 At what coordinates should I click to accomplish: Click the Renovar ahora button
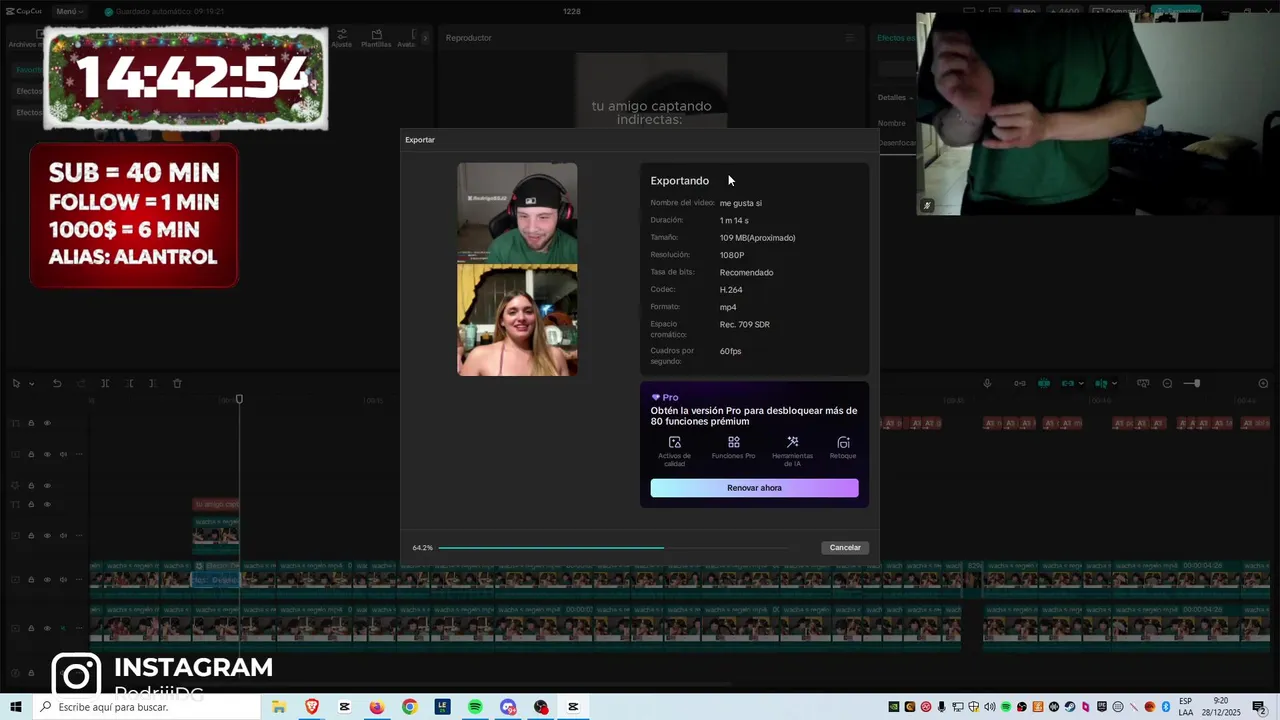(x=754, y=488)
